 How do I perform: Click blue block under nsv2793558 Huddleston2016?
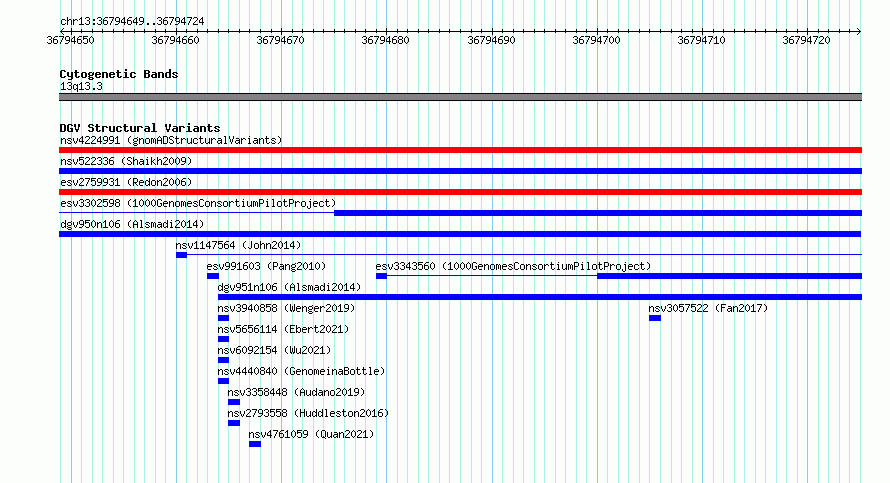[234, 423]
